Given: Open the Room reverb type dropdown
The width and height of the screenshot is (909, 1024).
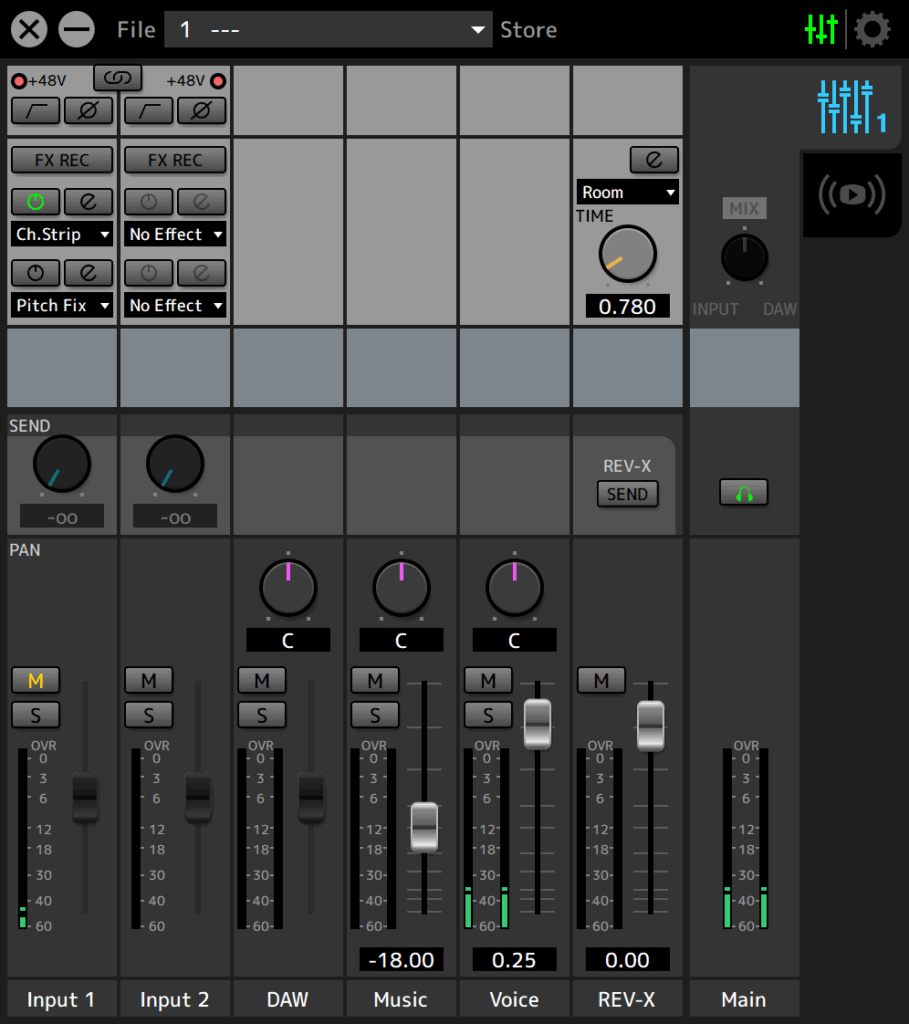Looking at the screenshot, I should click(628, 192).
